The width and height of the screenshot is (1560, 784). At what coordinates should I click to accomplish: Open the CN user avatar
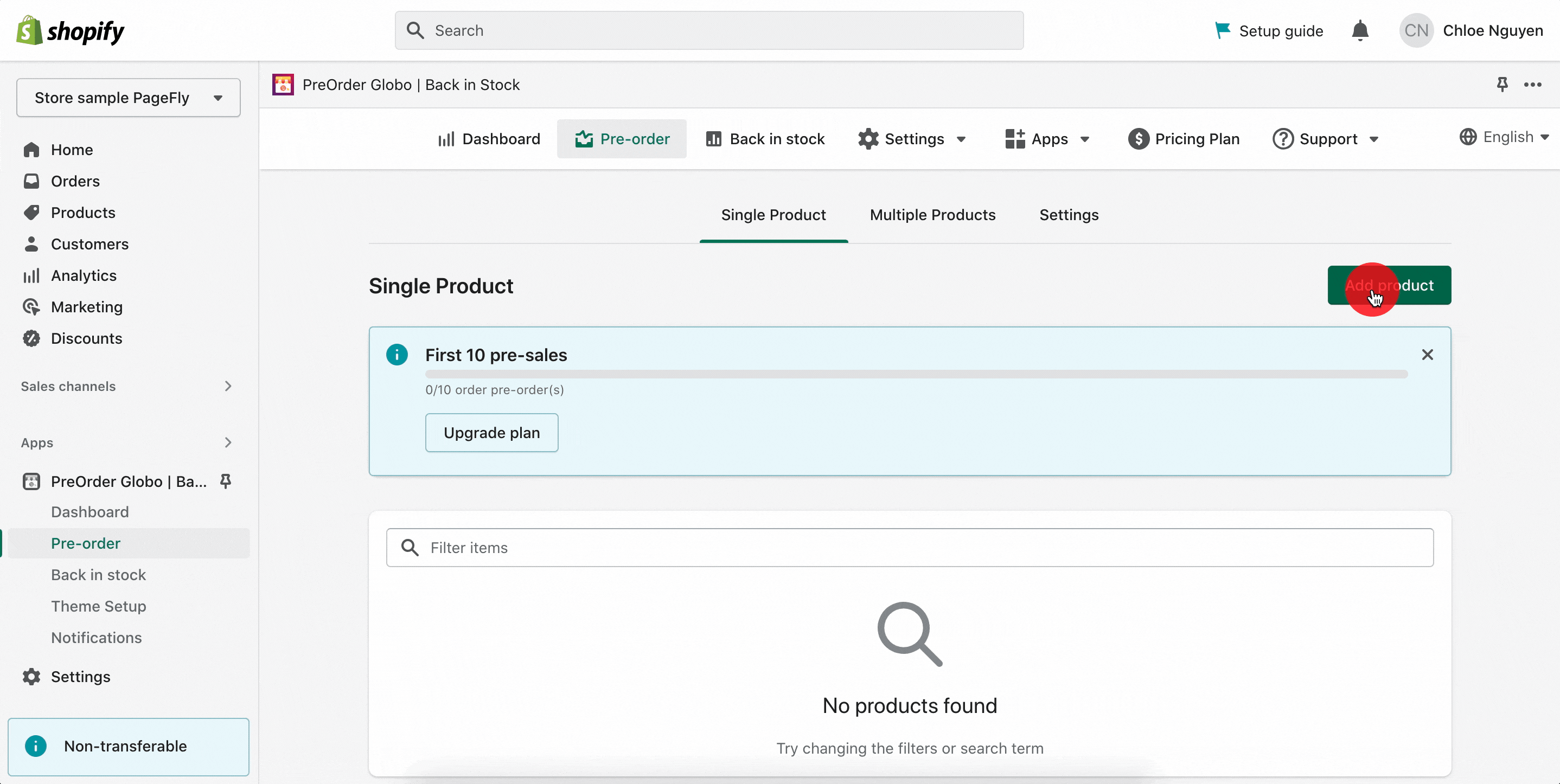pos(1416,30)
